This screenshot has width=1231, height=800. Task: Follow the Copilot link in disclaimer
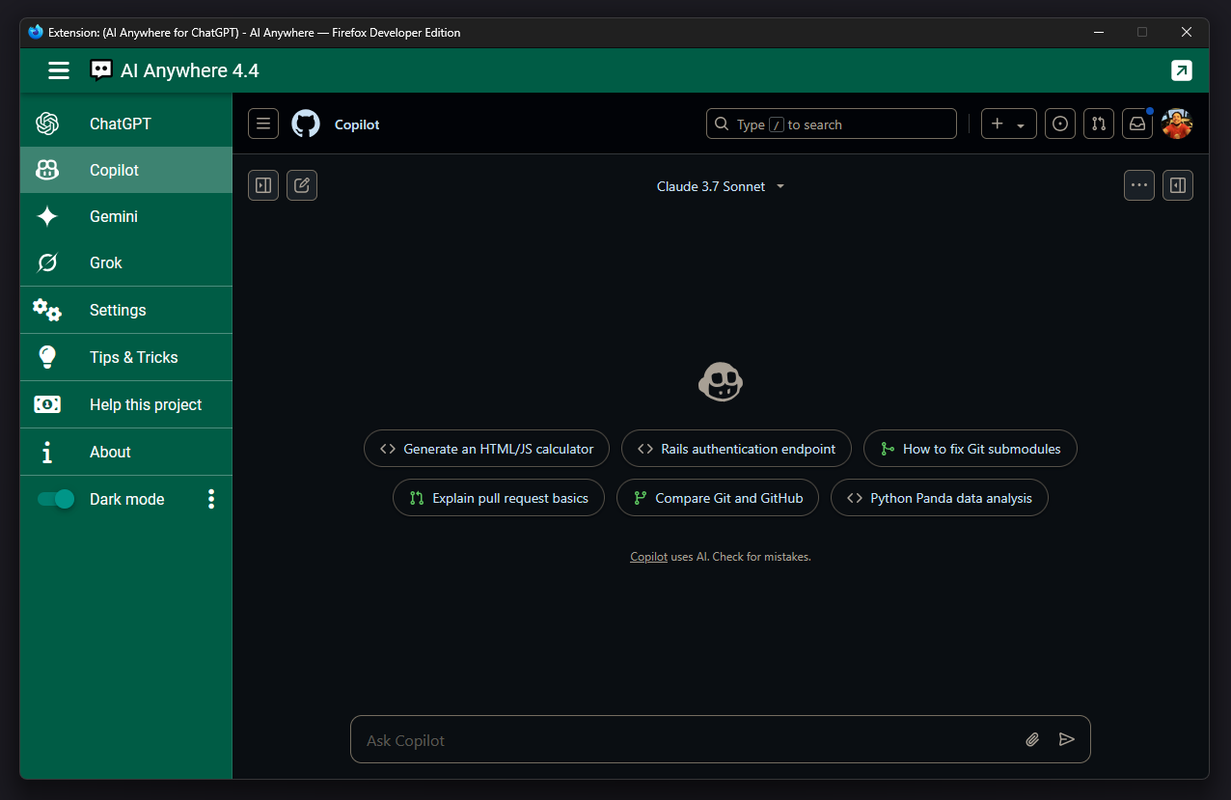pyautogui.click(x=648, y=557)
